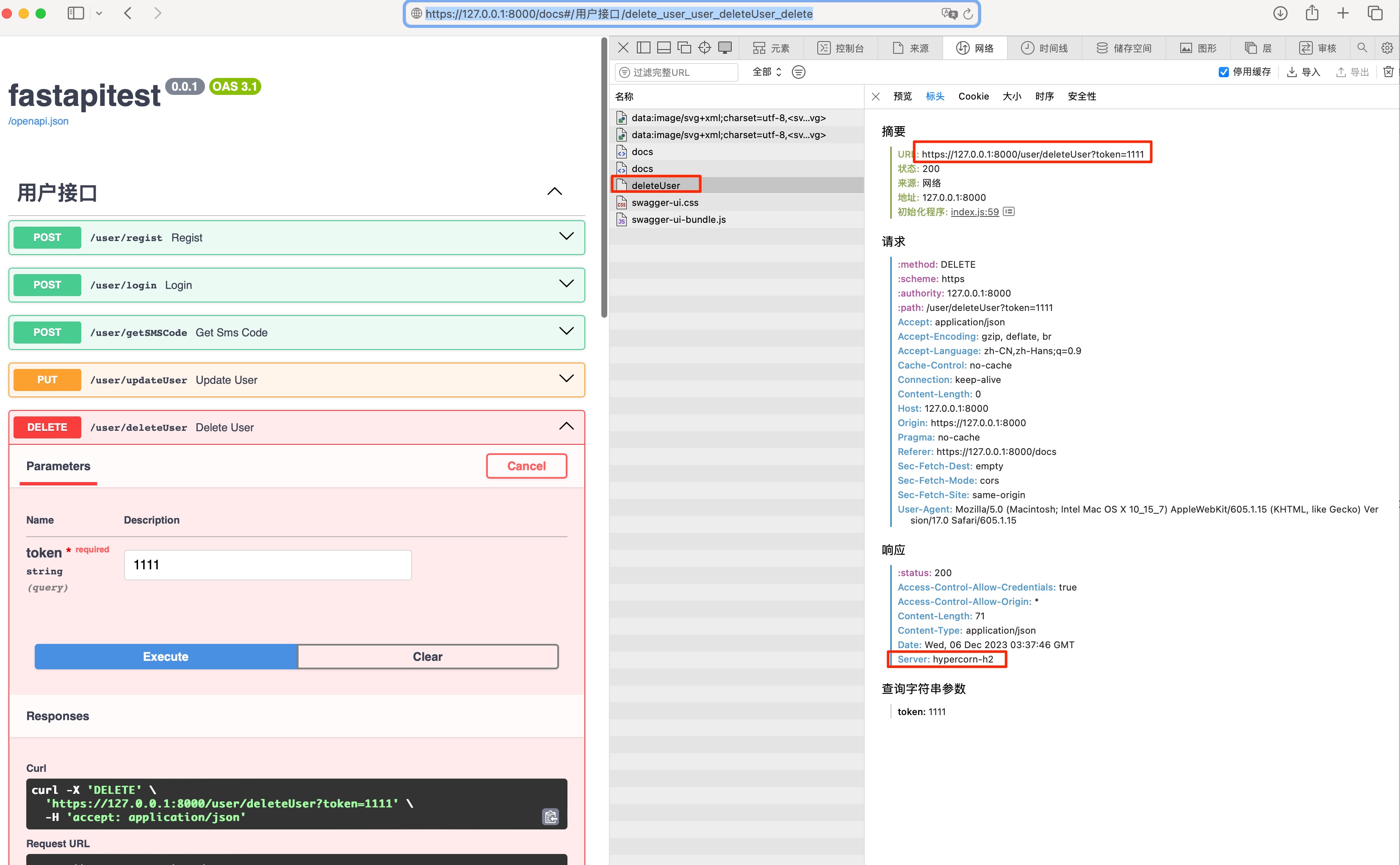The width and height of the screenshot is (1400, 865).
Task: Select swagger-ui.css network request
Action: [x=736, y=202]
